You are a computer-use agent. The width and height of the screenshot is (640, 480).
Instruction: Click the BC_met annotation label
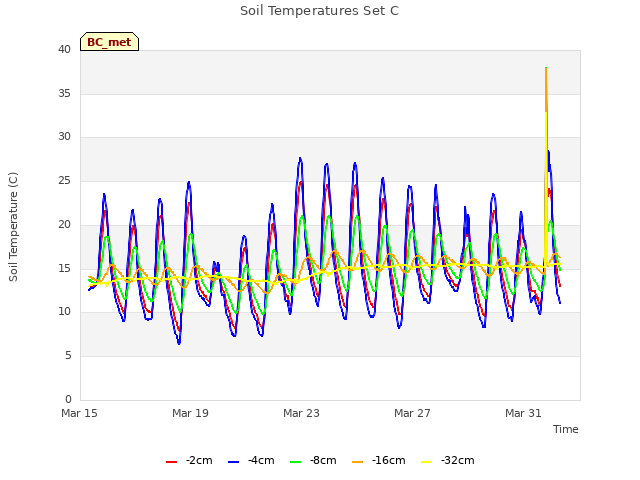[109, 42]
